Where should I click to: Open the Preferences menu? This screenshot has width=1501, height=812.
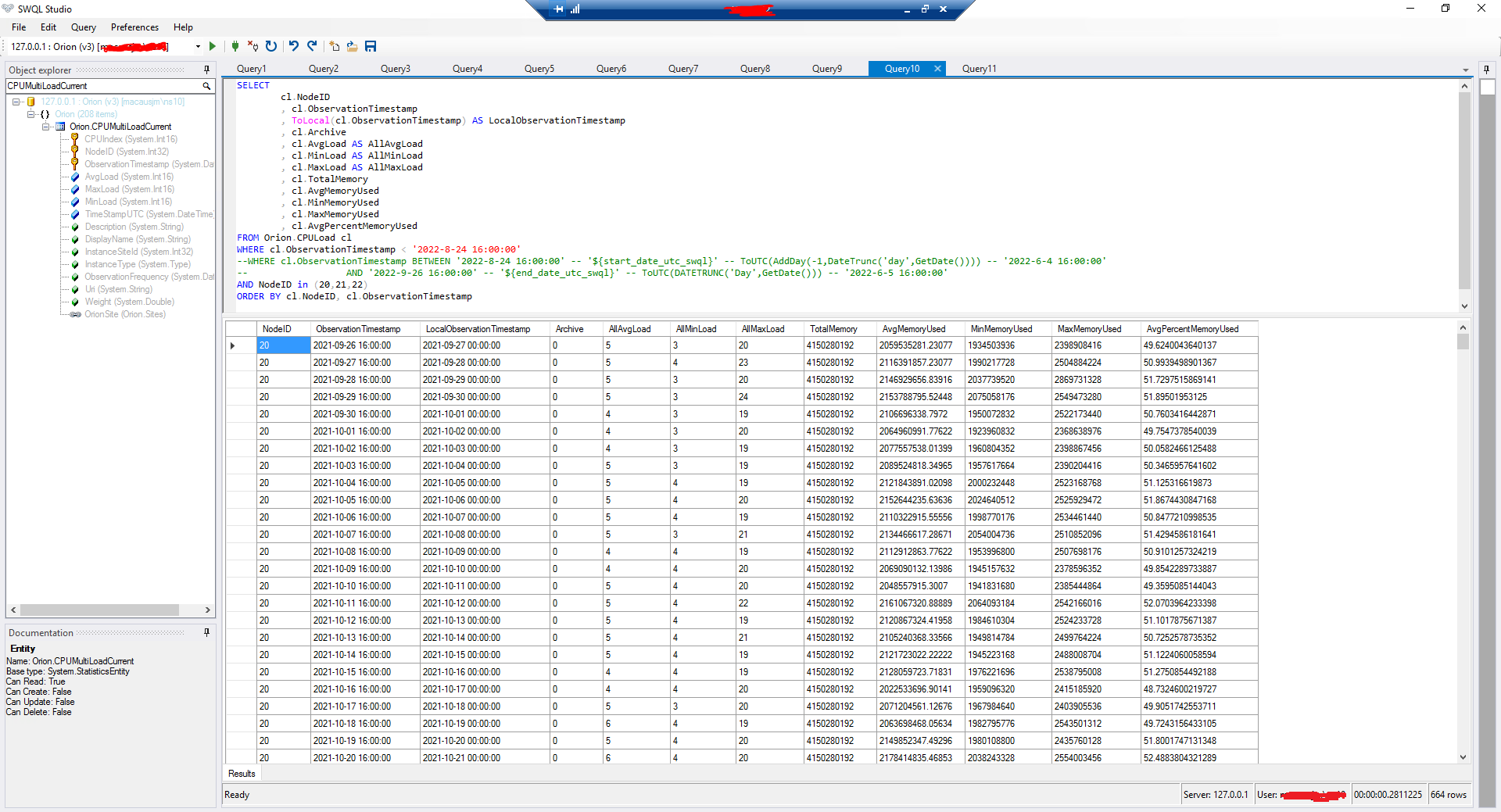[x=134, y=27]
